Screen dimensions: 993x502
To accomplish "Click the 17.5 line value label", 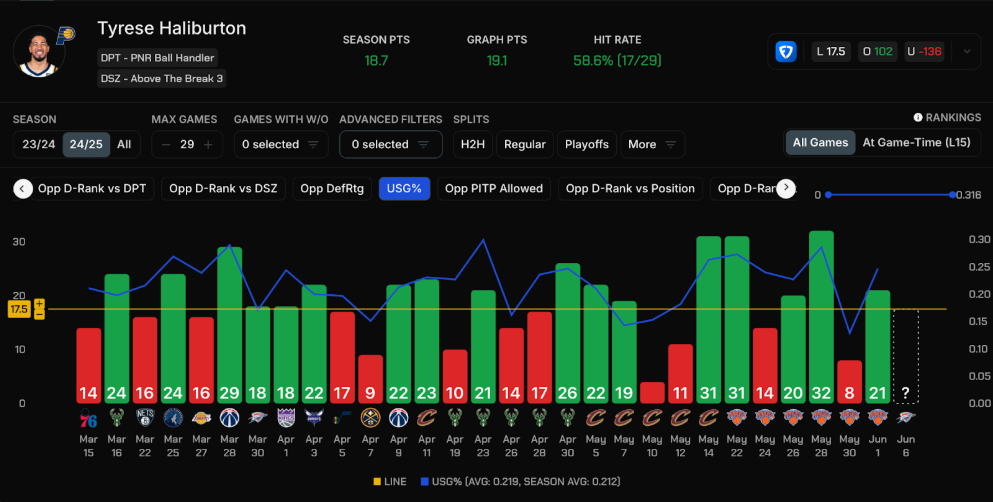I will tap(19, 309).
